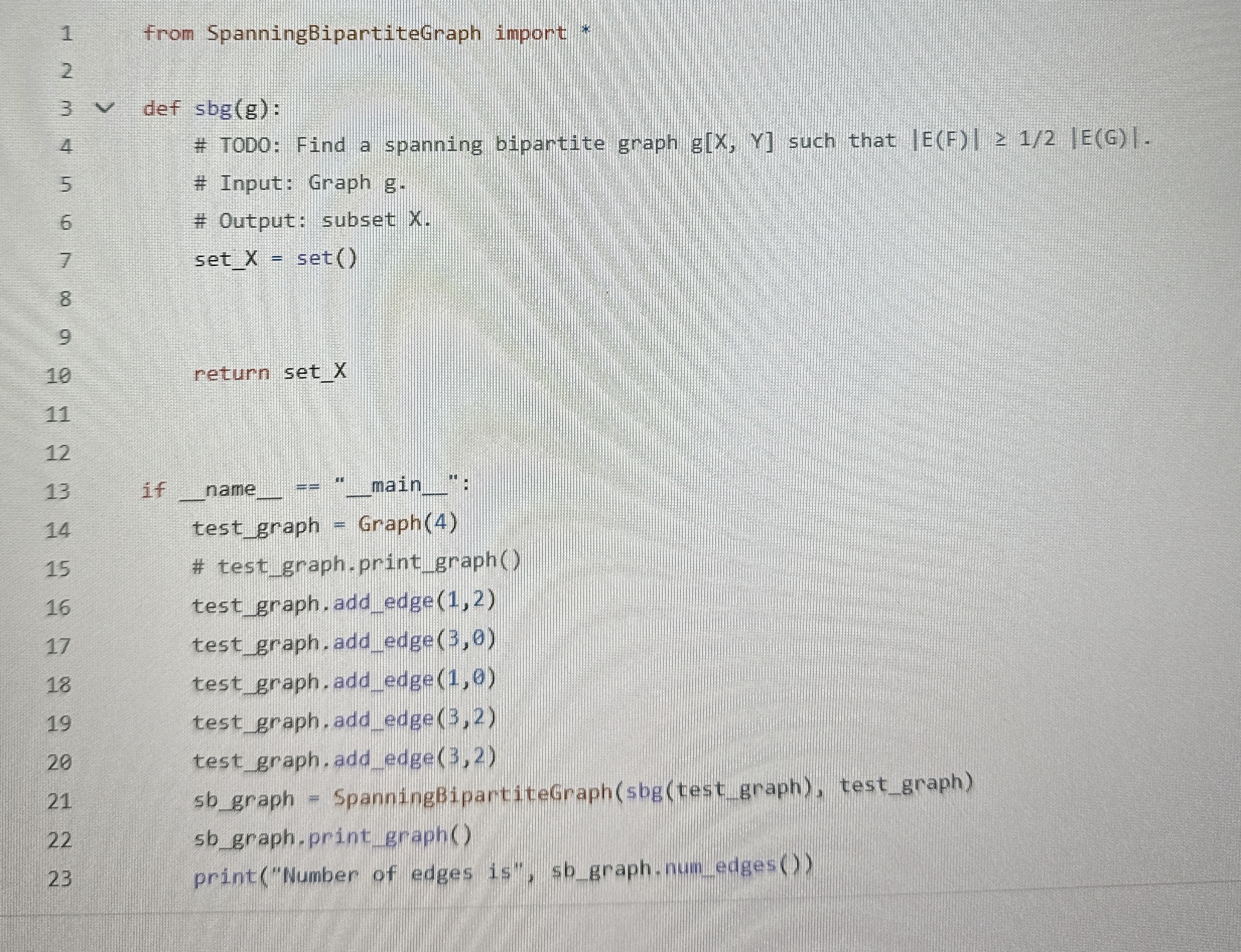Click the set() call on line 7
This screenshot has height=952, width=1241.
326,259
